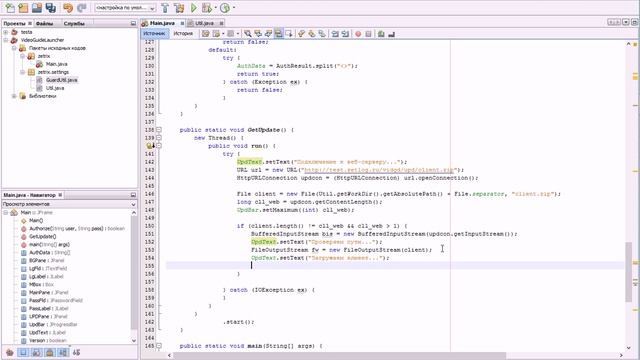
Task: Expand the Библиотеки node
Action: 14,96
